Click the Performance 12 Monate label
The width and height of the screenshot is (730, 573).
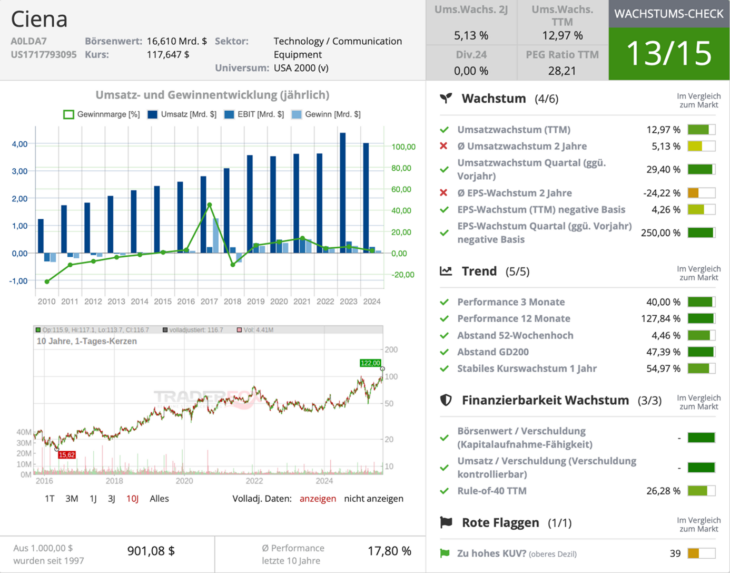[514, 318]
